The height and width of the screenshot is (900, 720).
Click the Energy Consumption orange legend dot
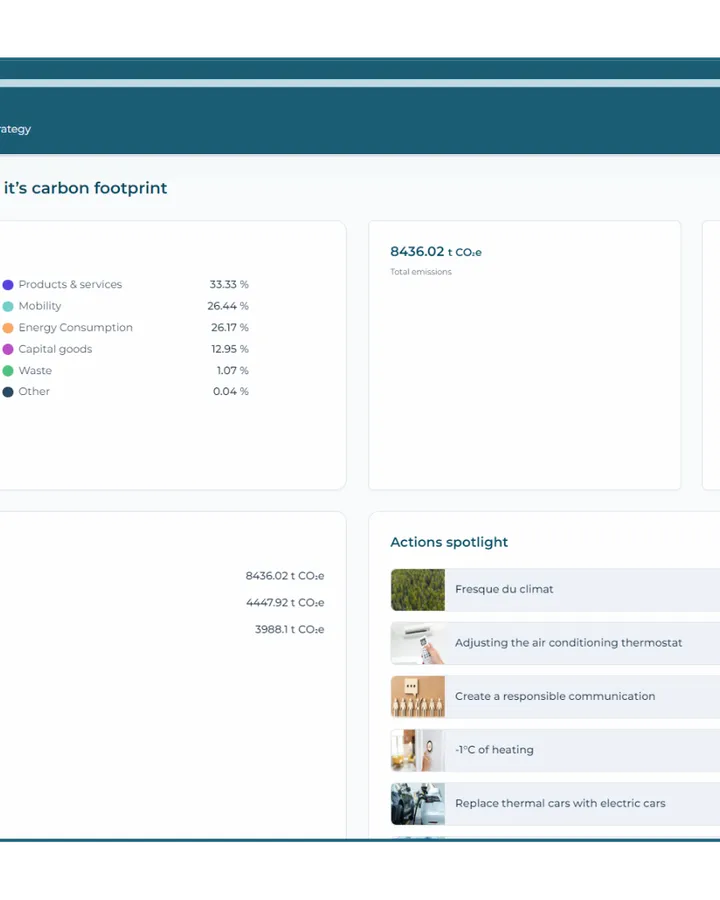[x=8, y=328]
